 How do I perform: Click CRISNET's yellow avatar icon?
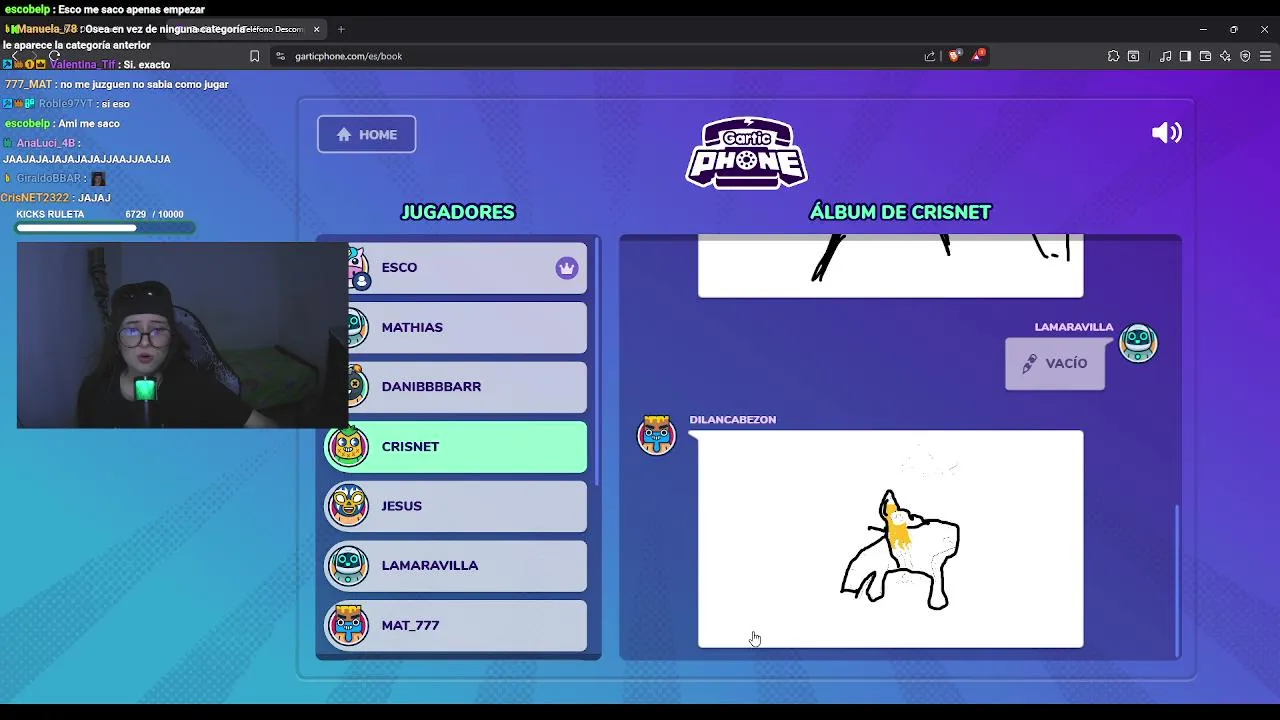(348, 447)
